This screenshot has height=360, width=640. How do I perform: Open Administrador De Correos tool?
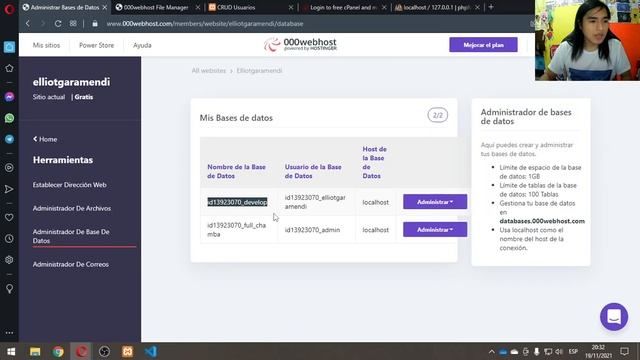pos(71,264)
